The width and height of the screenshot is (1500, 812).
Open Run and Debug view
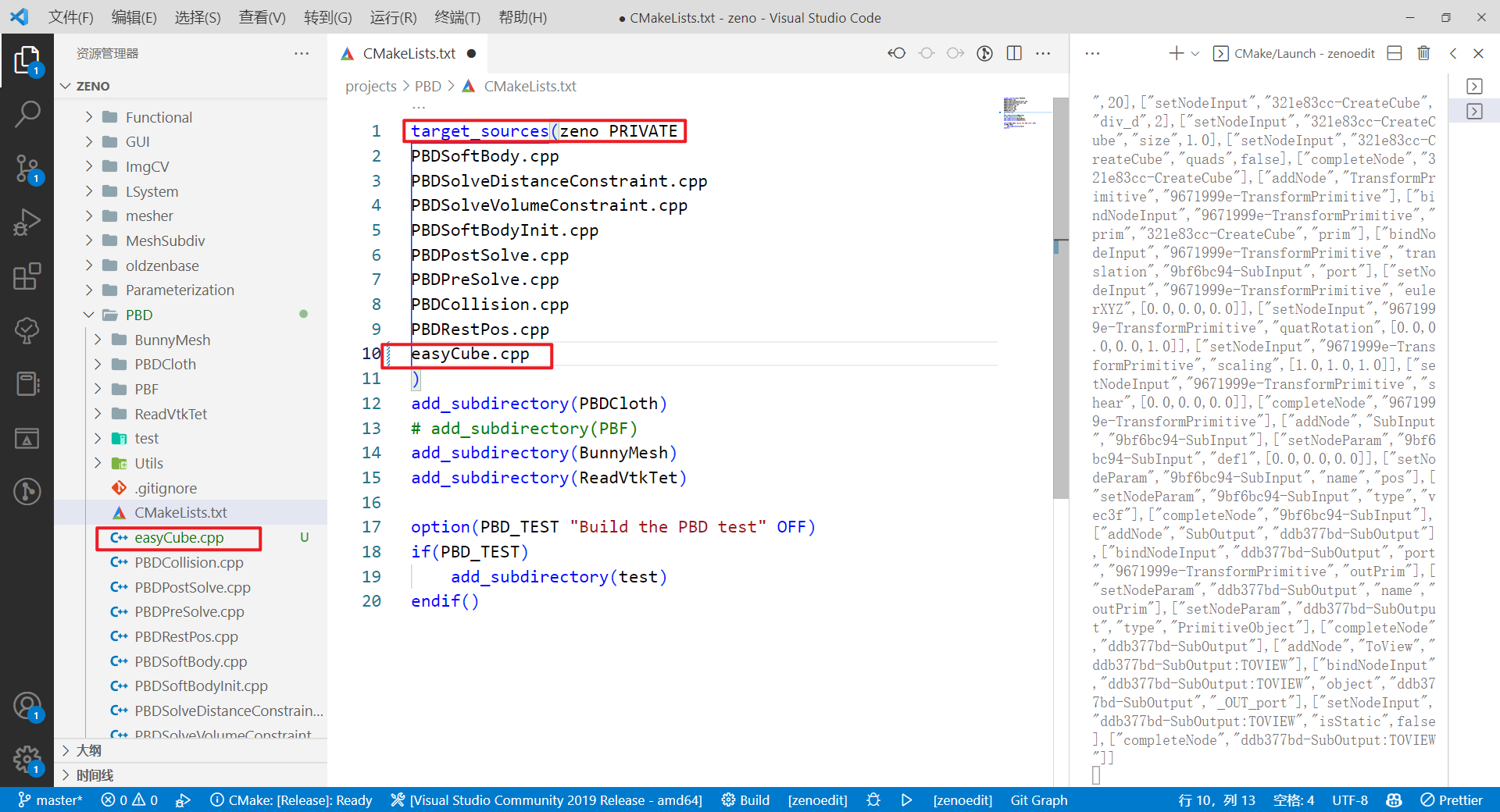27,222
